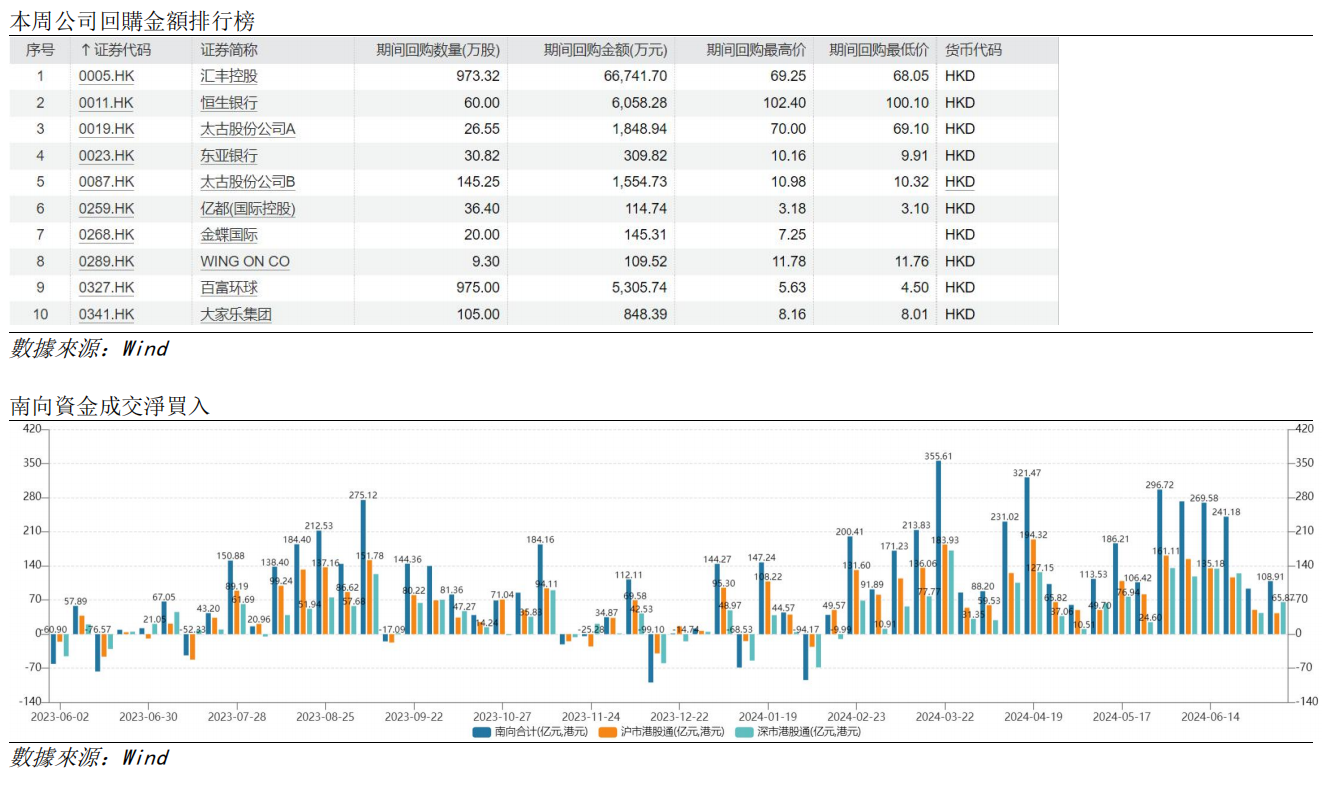Click the 太古股份公司A security name
1322x791 pixels.
248,129
